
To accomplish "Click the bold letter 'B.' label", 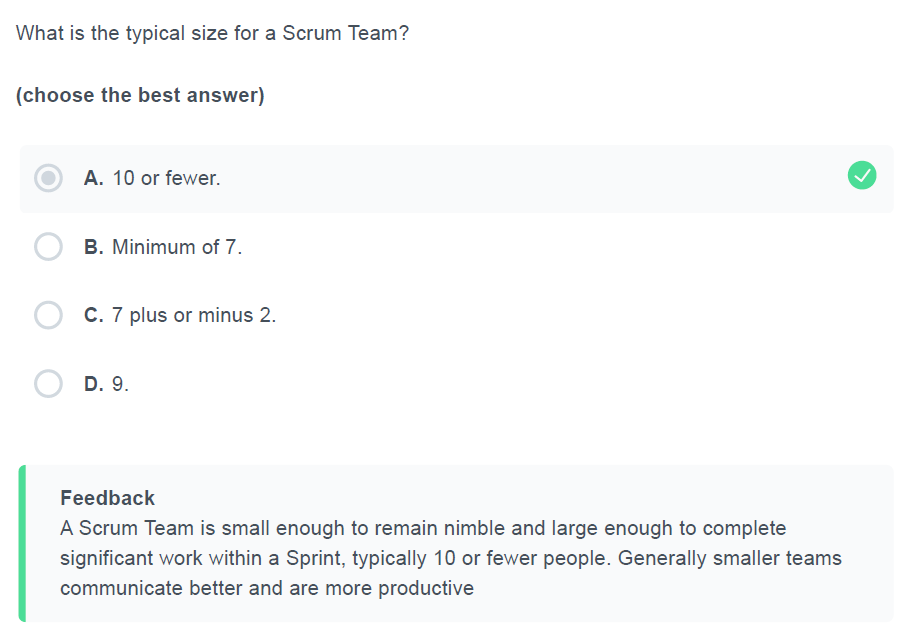I will (x=93, y=247).
